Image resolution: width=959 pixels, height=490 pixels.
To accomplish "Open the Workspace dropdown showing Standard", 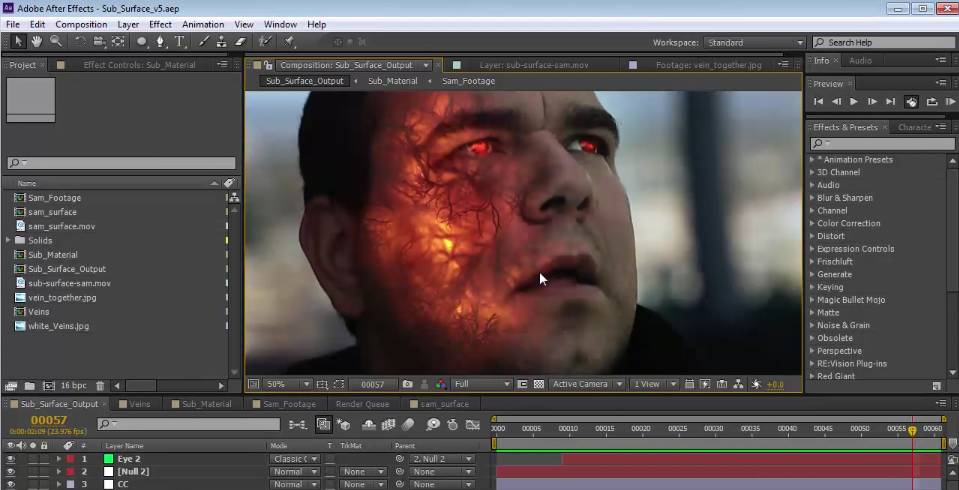I will [754, 43].
